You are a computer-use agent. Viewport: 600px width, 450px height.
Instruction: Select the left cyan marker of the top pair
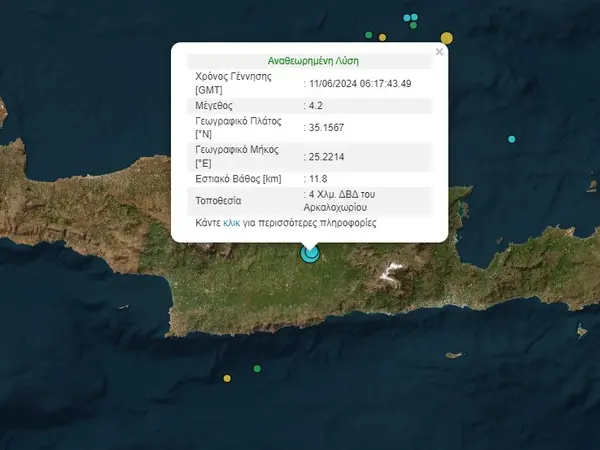407,18
